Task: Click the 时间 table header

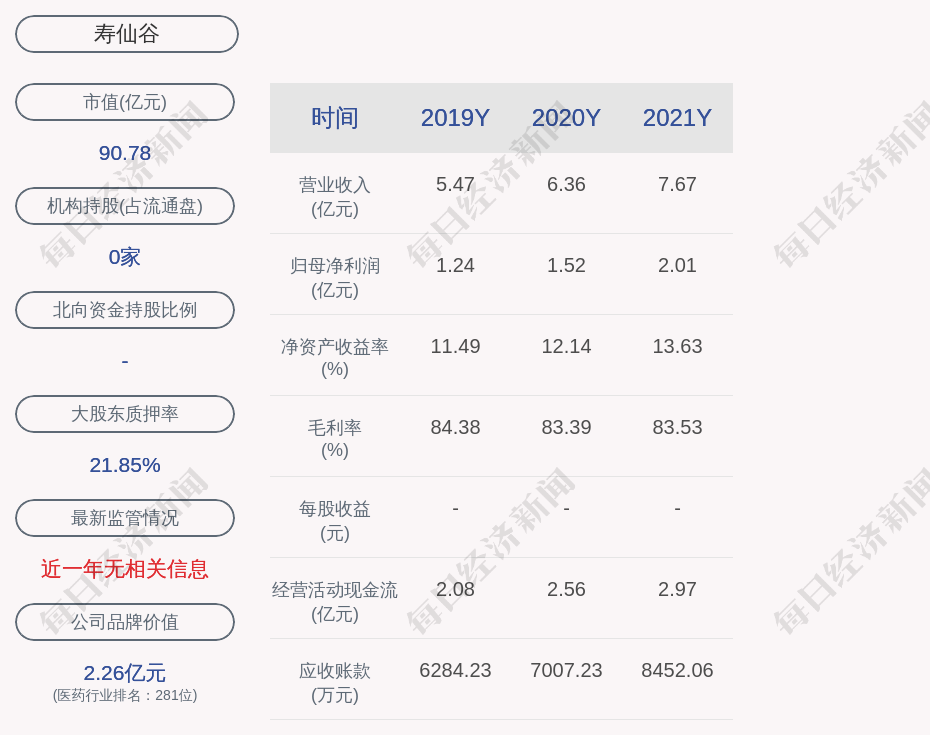Action: pos(335,117)
